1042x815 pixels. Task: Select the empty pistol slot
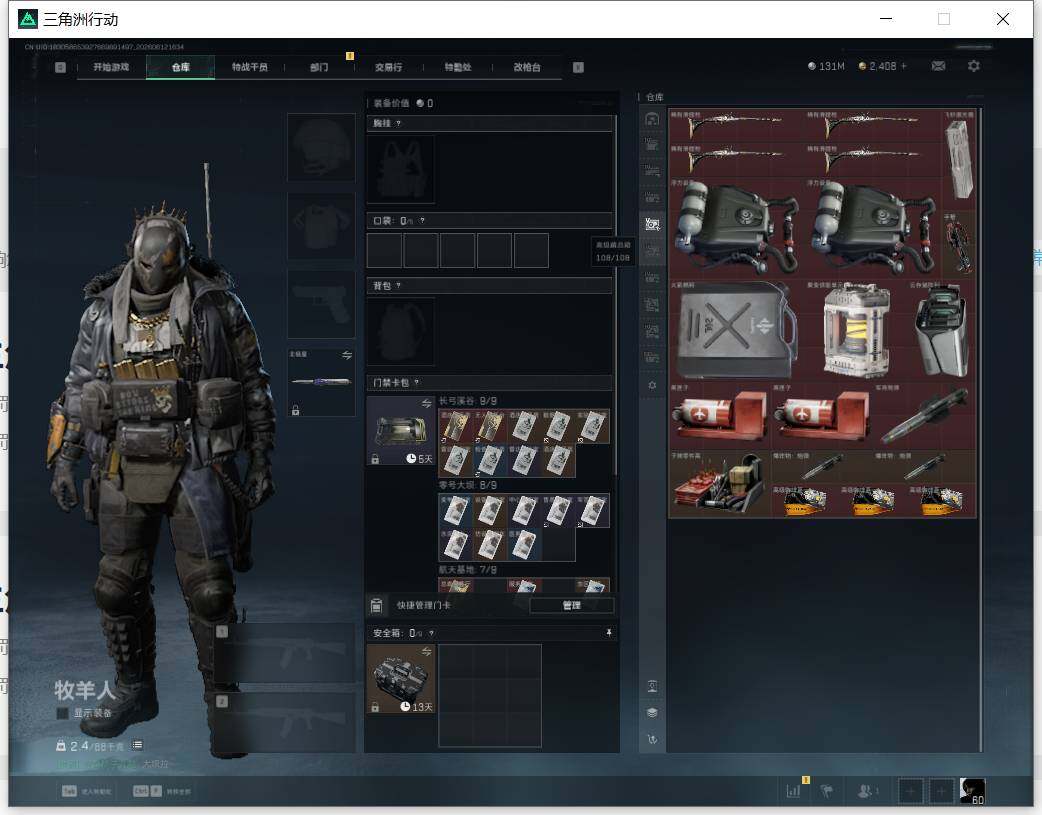click(x=321, y=304)
